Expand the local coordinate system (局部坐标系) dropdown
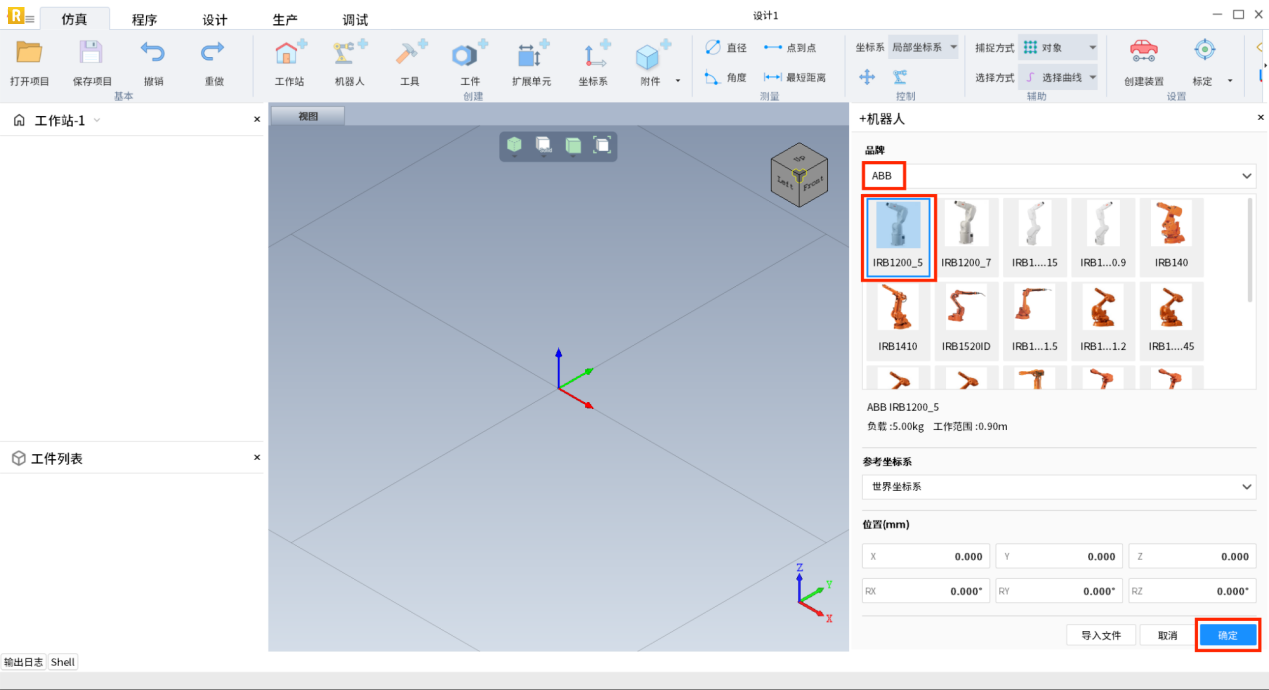Screen dimensions: 1269x690 click(x=923, y=47)
